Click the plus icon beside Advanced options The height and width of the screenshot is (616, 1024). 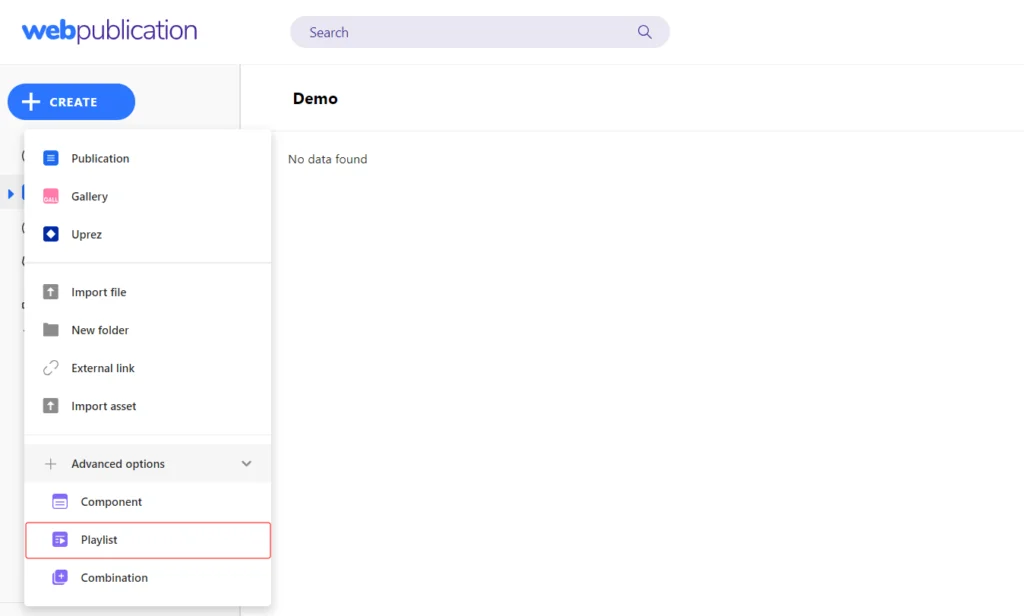[x=50, y=464]
